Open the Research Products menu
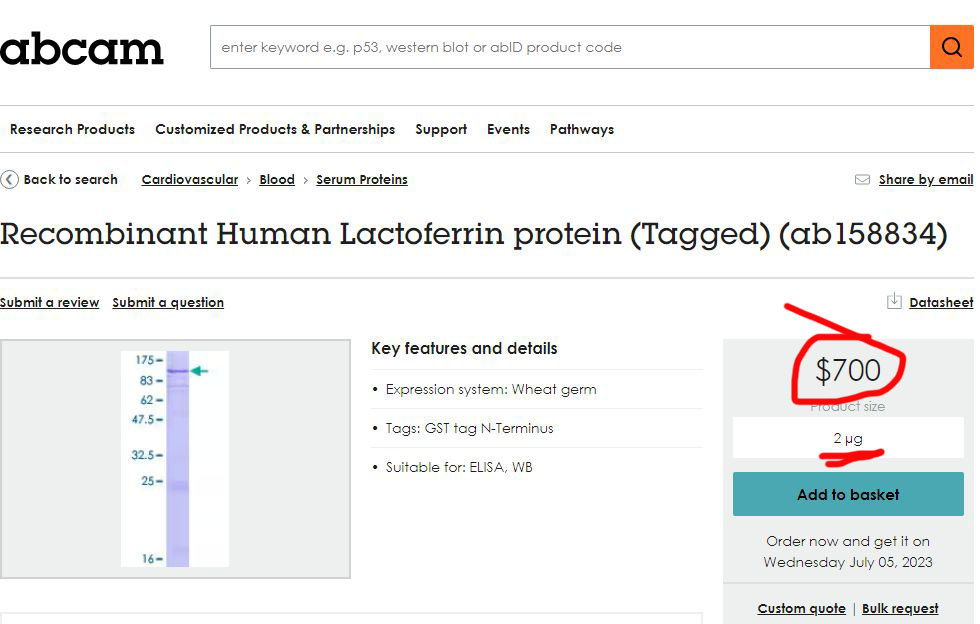Screen dimensions: 980x624 72,129
